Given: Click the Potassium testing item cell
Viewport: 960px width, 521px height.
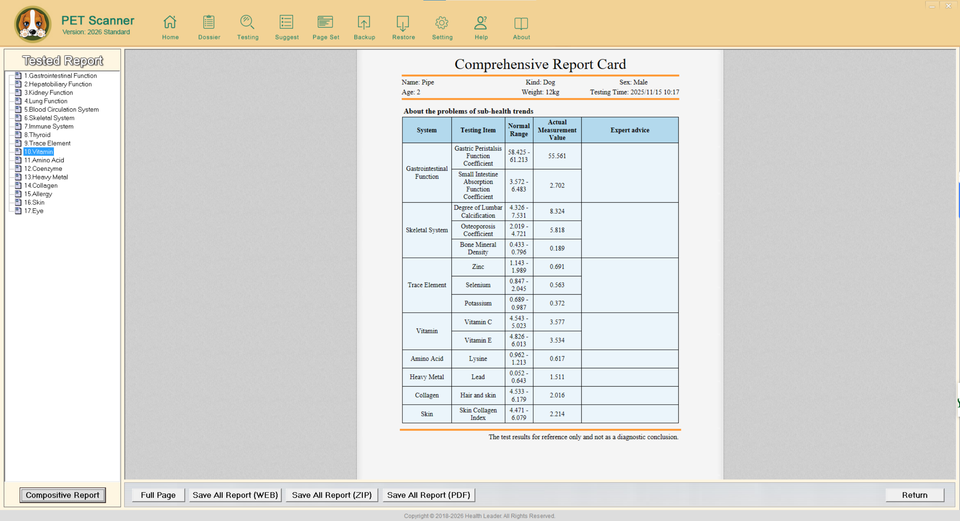Looking at the screenshot, I should pos(478,303).
